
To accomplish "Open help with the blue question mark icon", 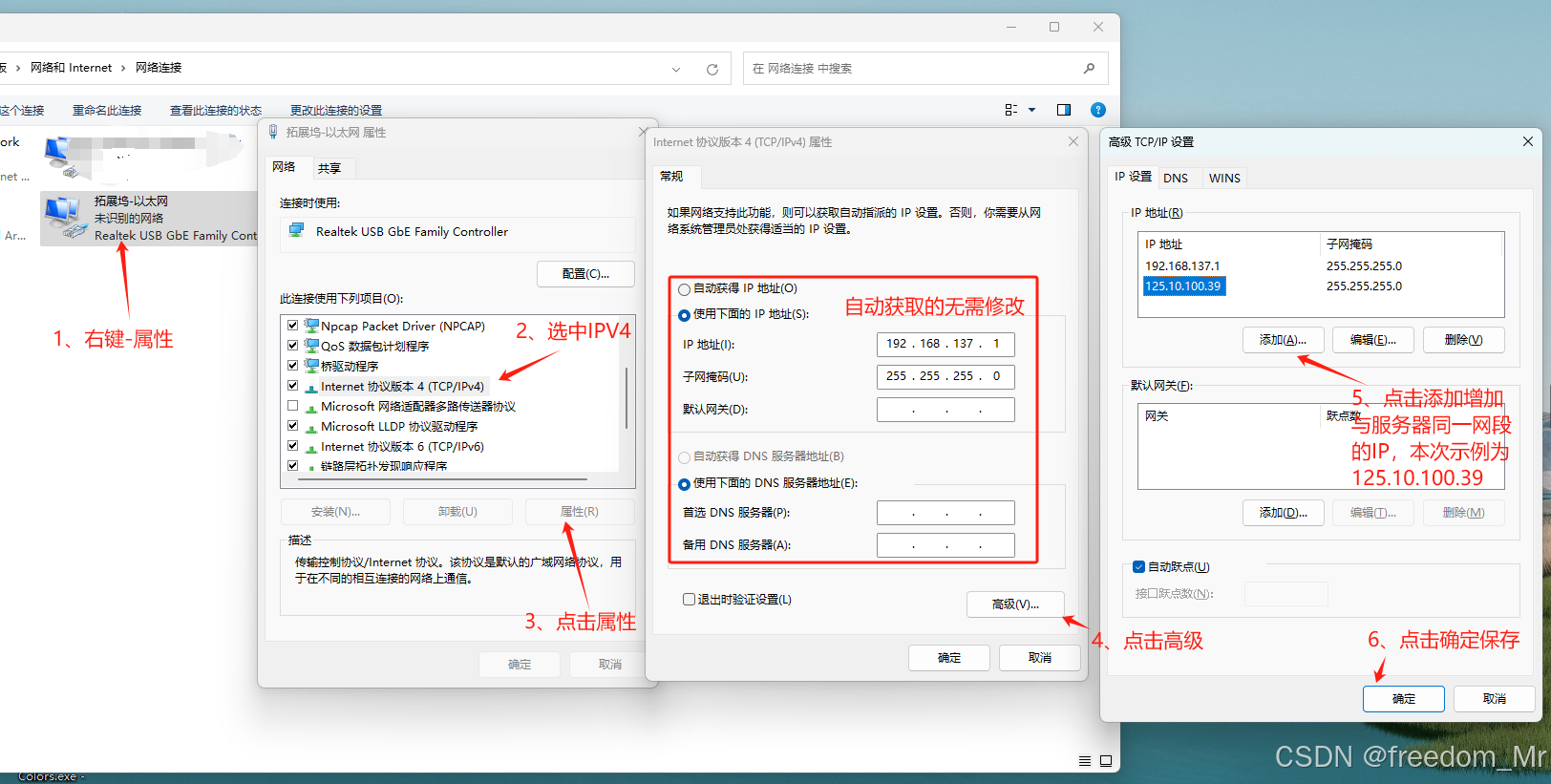I will click(1098, 110).
